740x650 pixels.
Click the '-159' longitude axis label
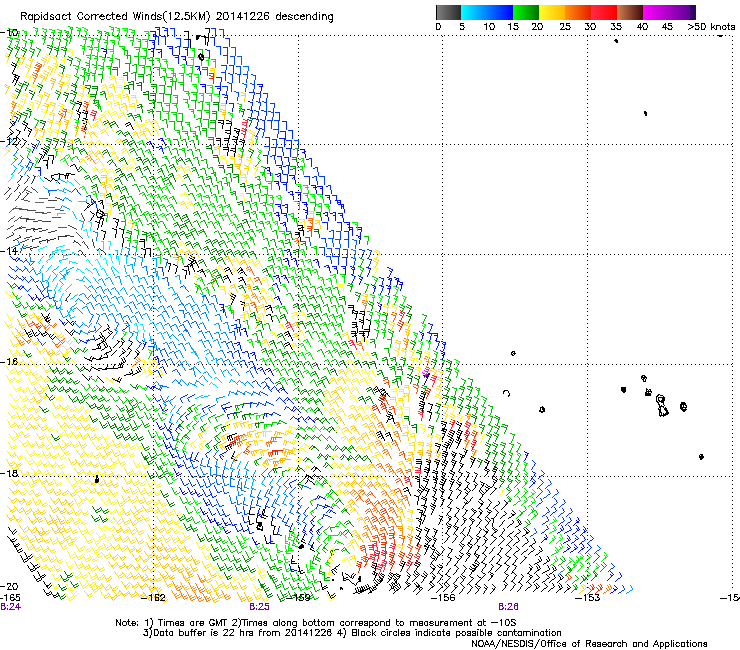(x=299, y=598)
